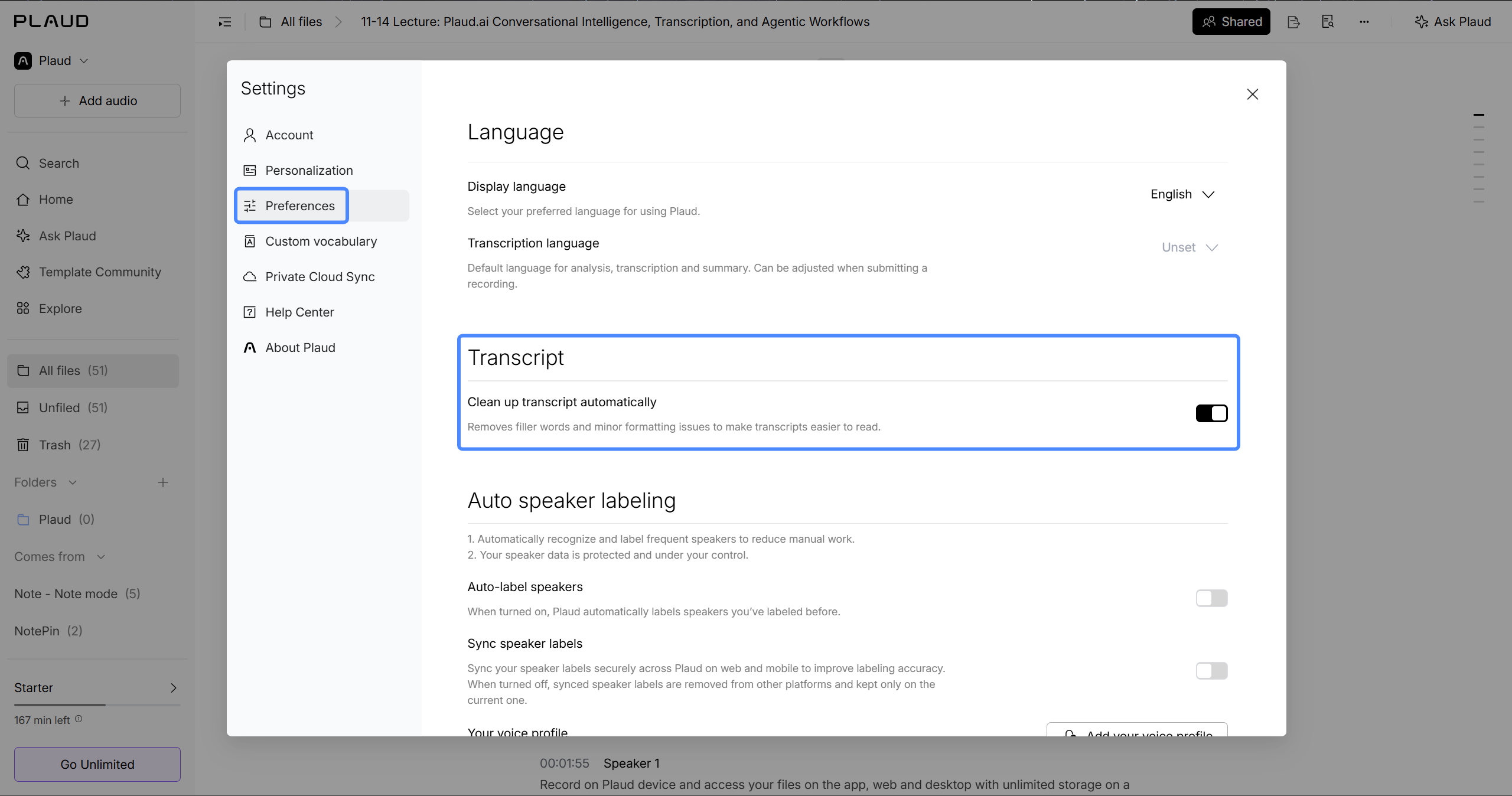Image resolution: width=1512 pixels, height=796 pixels.
Task: Click the Account person icon
Action: point(250,135)
